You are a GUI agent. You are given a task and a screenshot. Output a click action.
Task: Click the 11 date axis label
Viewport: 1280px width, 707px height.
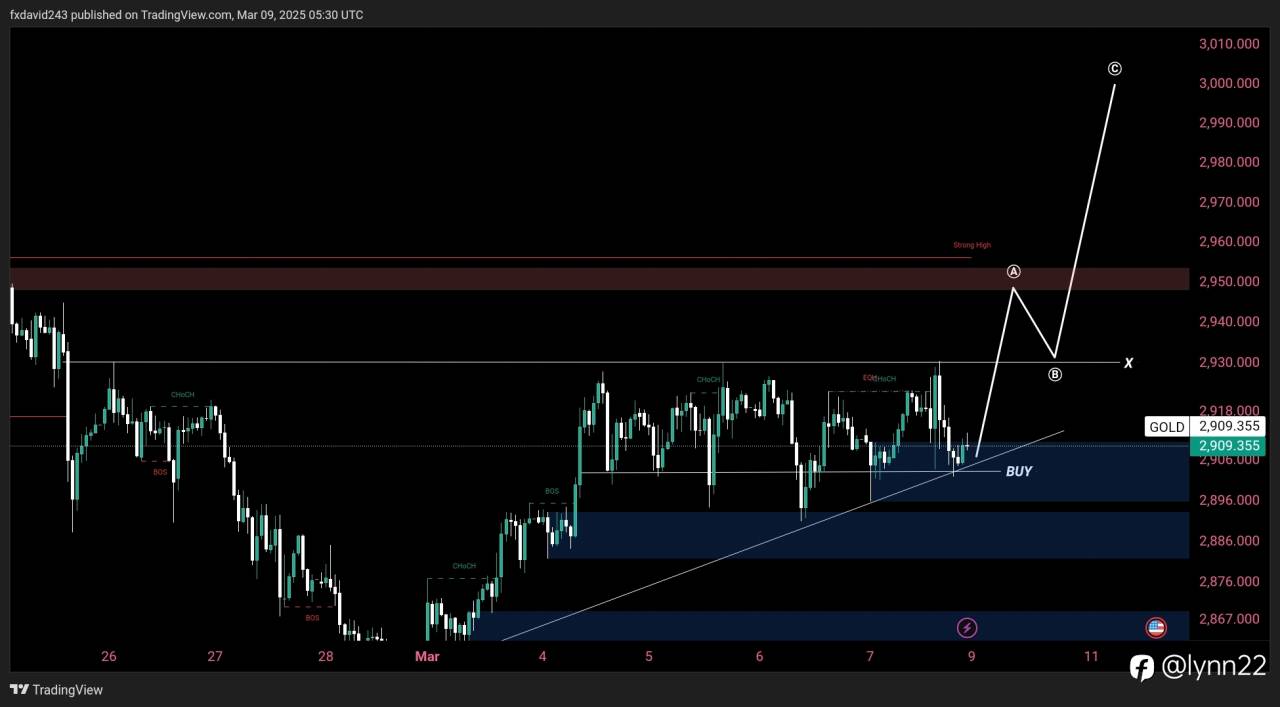click(x=1091, y=657)
